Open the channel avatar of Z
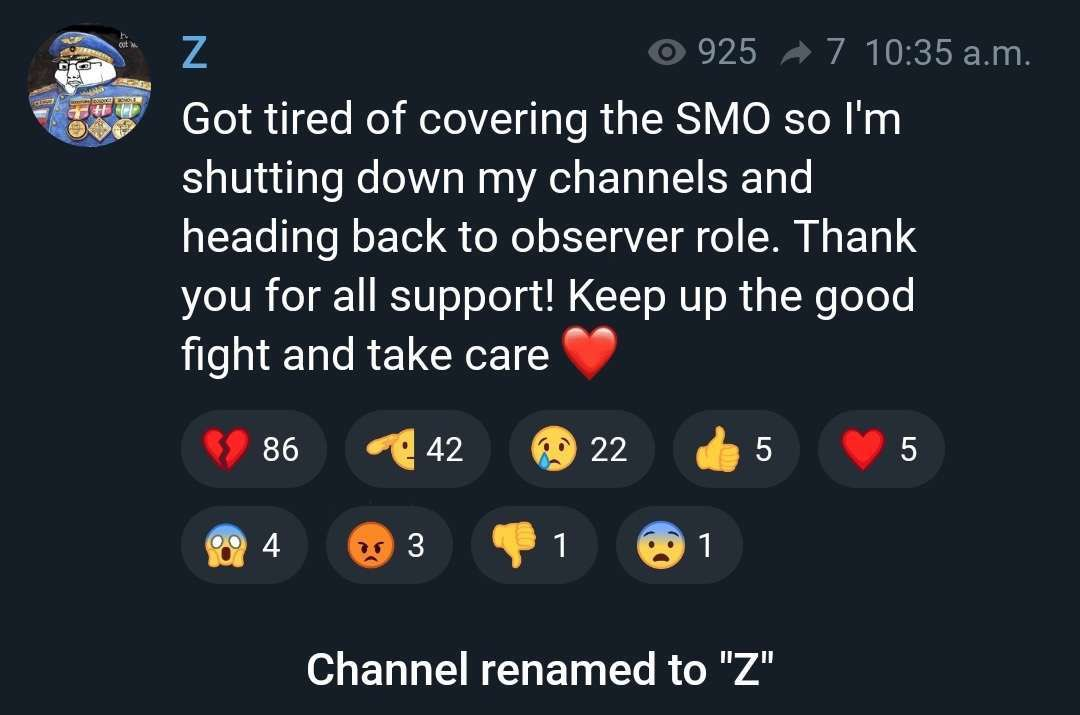This screenshot has width=1080, height=715. 89,86
